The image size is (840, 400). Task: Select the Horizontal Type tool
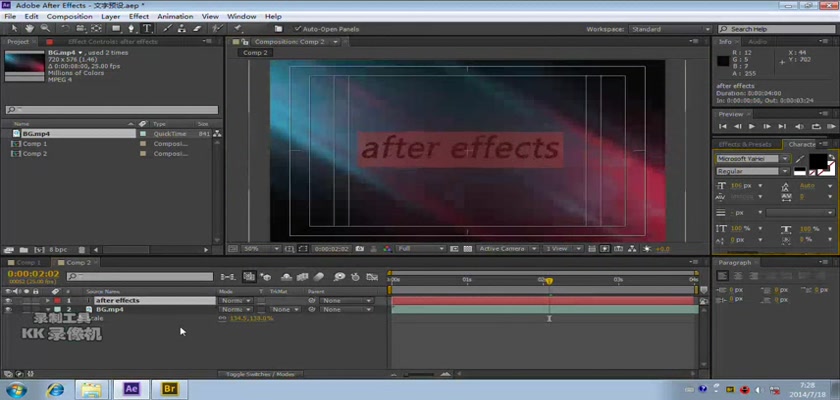click(147, 28)
